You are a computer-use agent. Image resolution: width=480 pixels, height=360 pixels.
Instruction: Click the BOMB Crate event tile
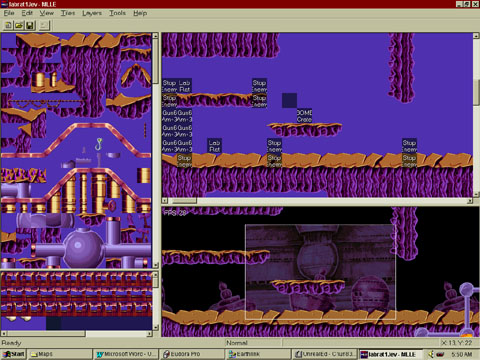(x=304, y=116)
